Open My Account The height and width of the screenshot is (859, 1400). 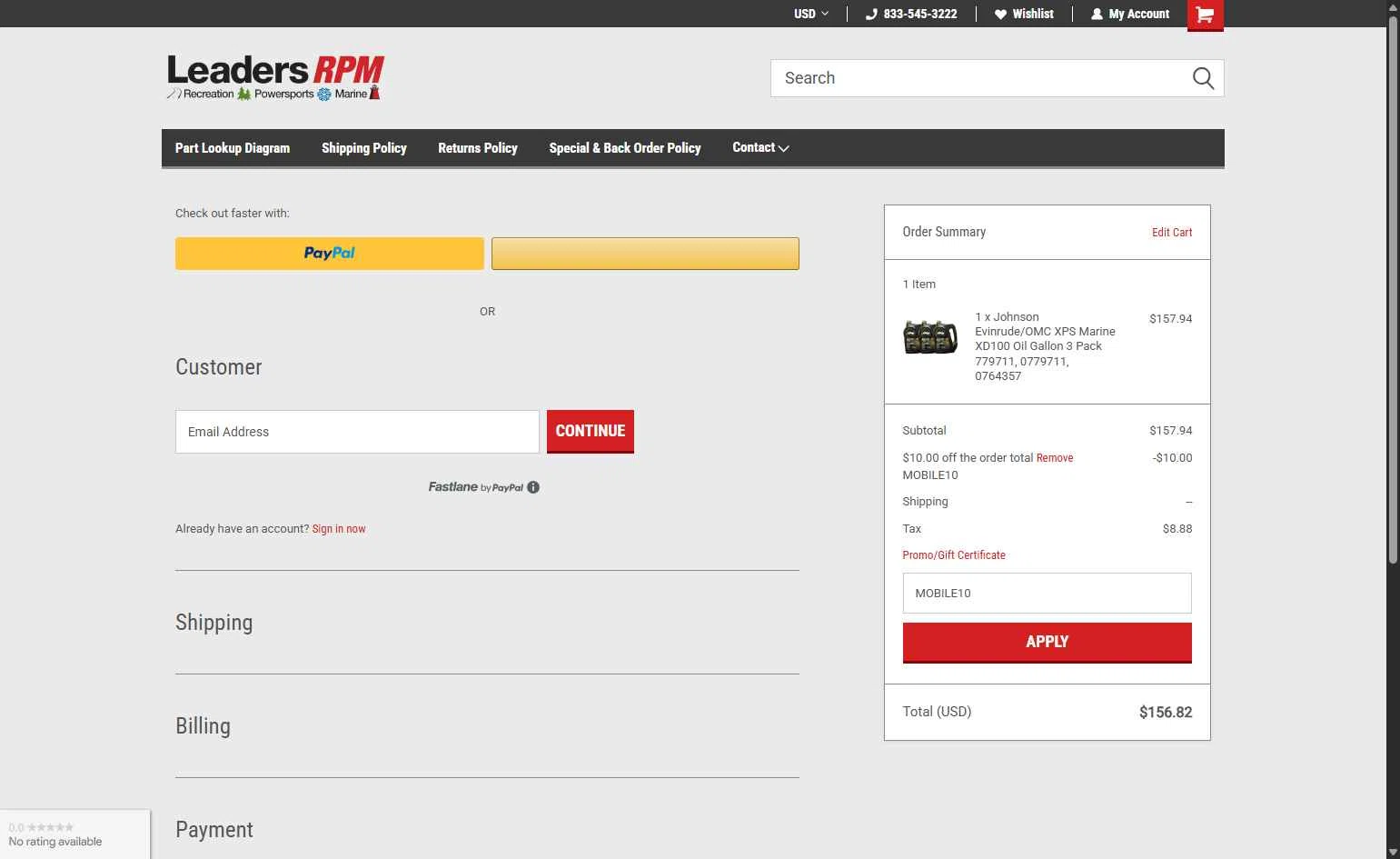(1130, 14)
